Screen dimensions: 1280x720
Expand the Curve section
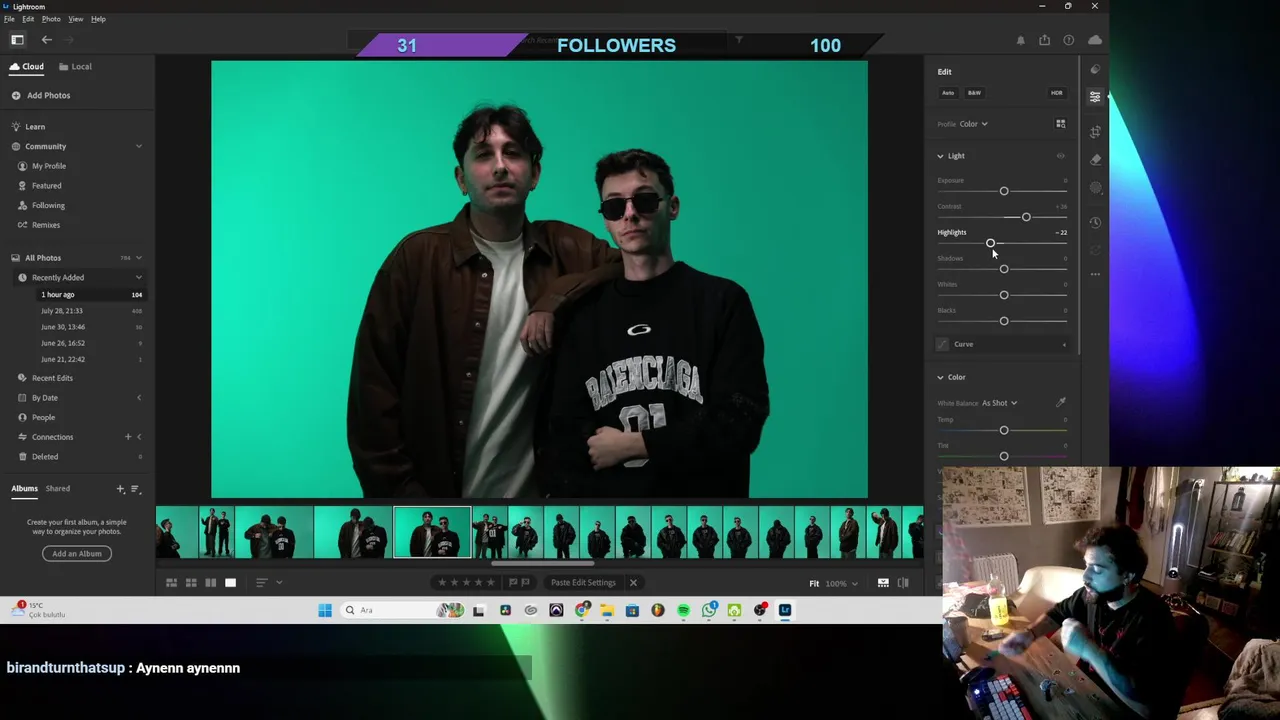[x=1064, y=344]
